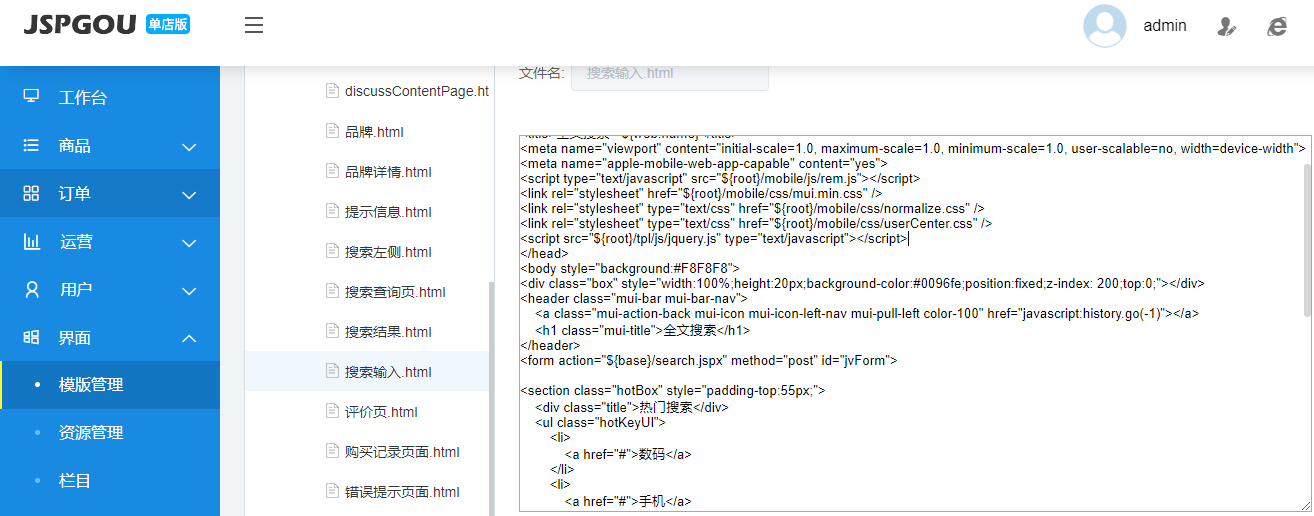This screenshot has width=1314, height=516.
Task: Click the code editor vertical scrollbar
Action: [x=1307, y=240]
